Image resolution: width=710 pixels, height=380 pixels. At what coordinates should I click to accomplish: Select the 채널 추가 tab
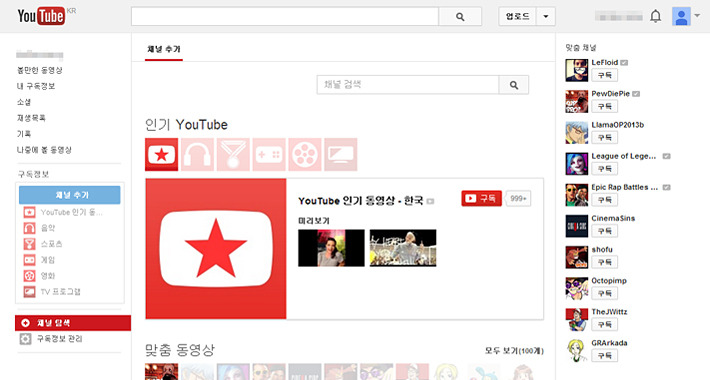[x=164, y=49]
